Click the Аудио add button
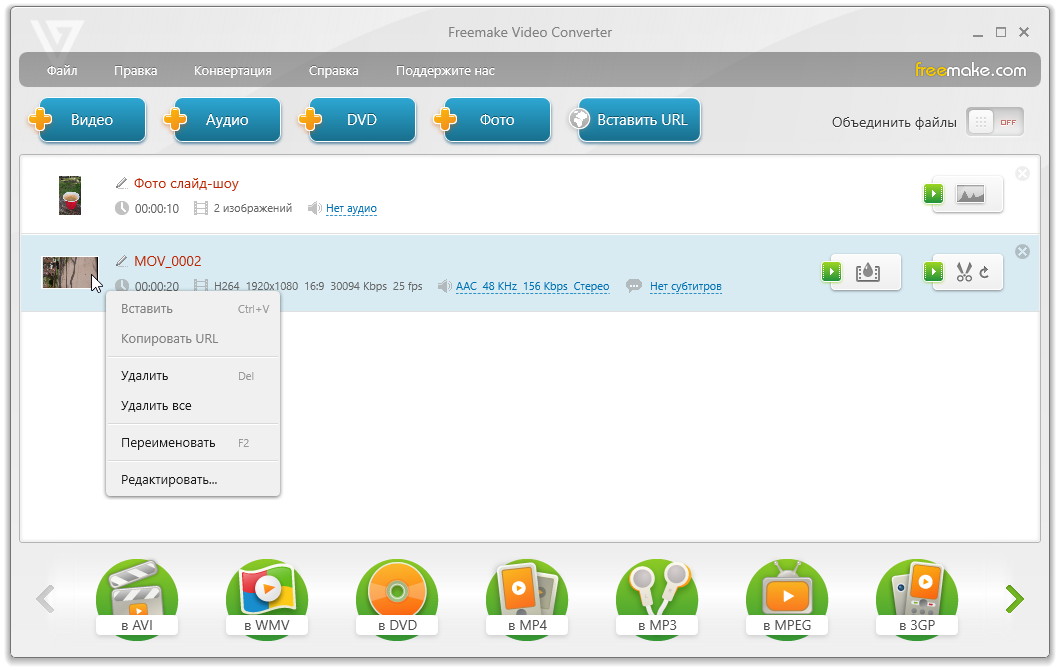 tap(223, 120)
